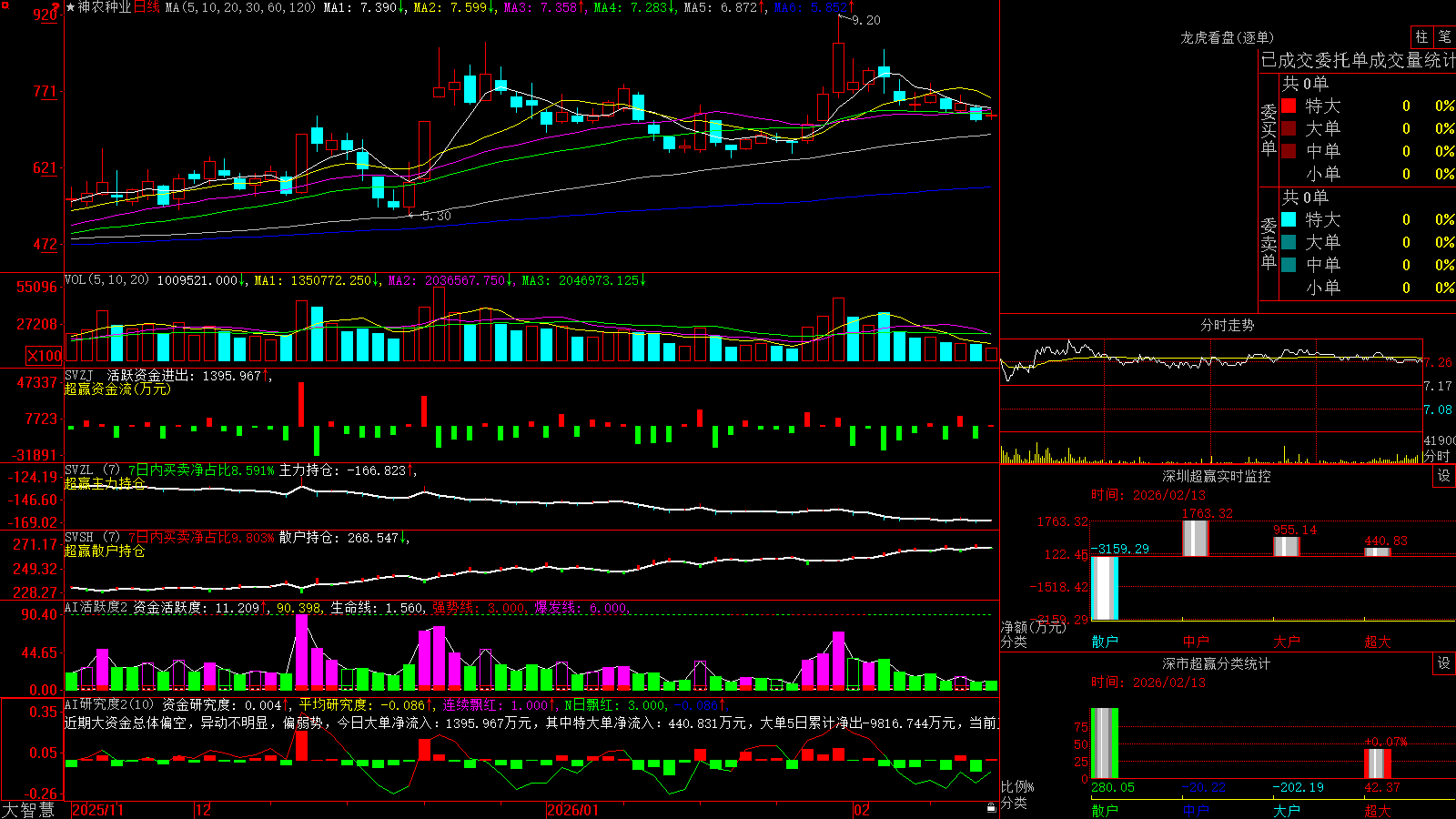Click the 2026/01 timeline marker
Viewport: 1456px width, 819px height.
pyautogui.click(x=572, y=810)
